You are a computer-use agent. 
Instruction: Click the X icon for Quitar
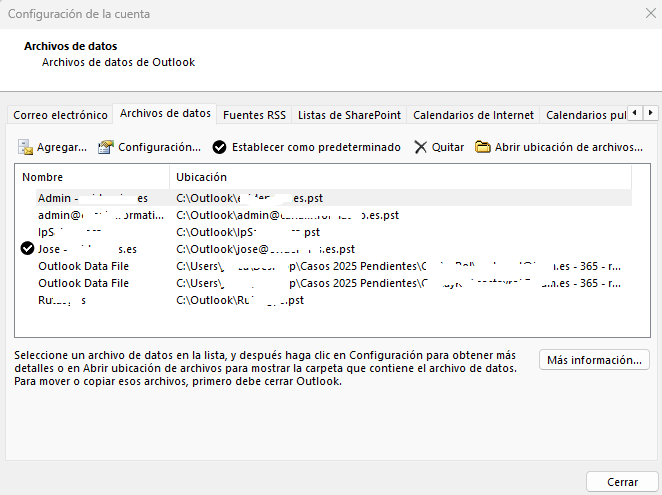(421, 147)
